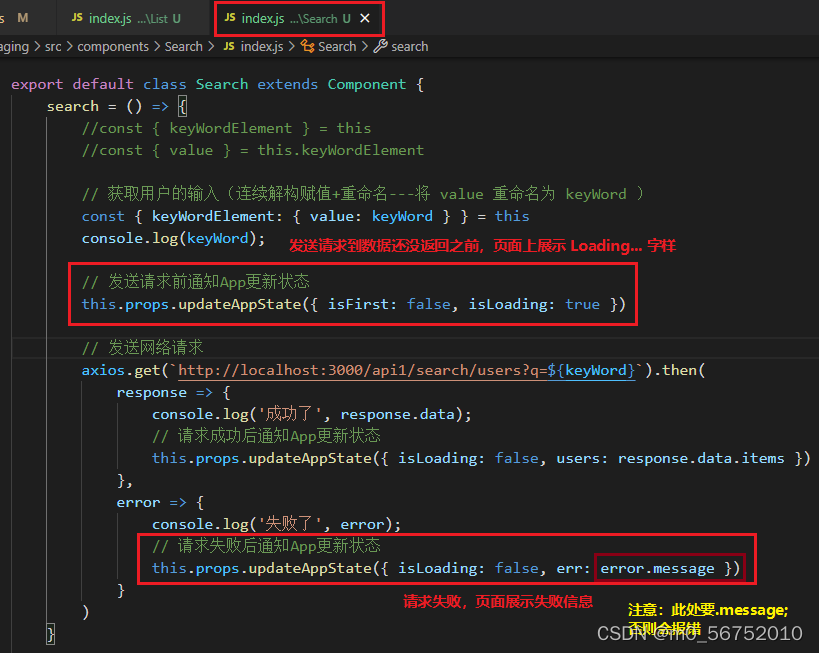The height and width of the screenshot is (653, 819).
Task: Click the comment '// 发送请求前通知App更新状态'
Action: tap(196, 282)
